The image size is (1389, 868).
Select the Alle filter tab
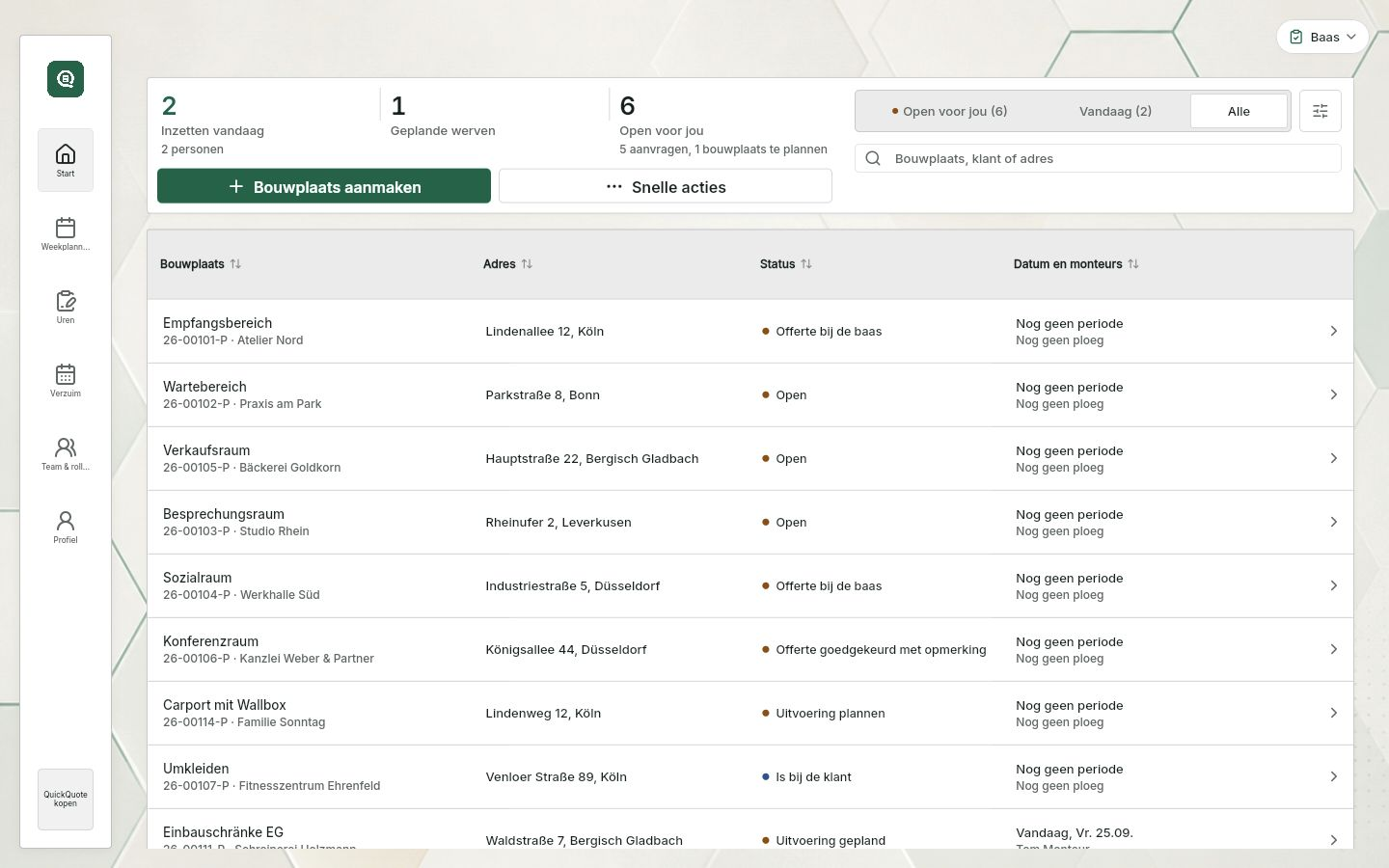pos(1239,111)
